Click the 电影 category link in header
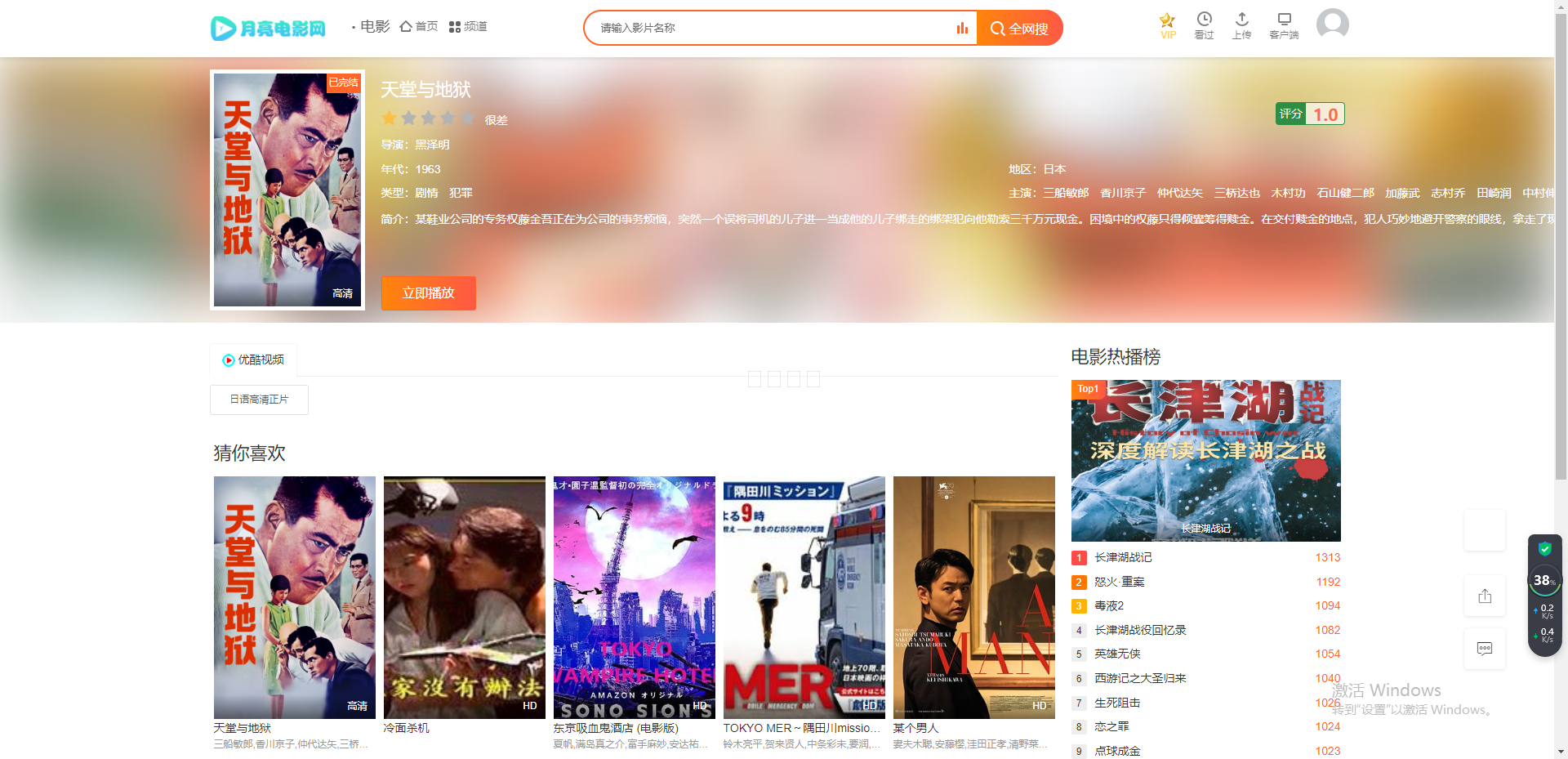 (375, 27)
